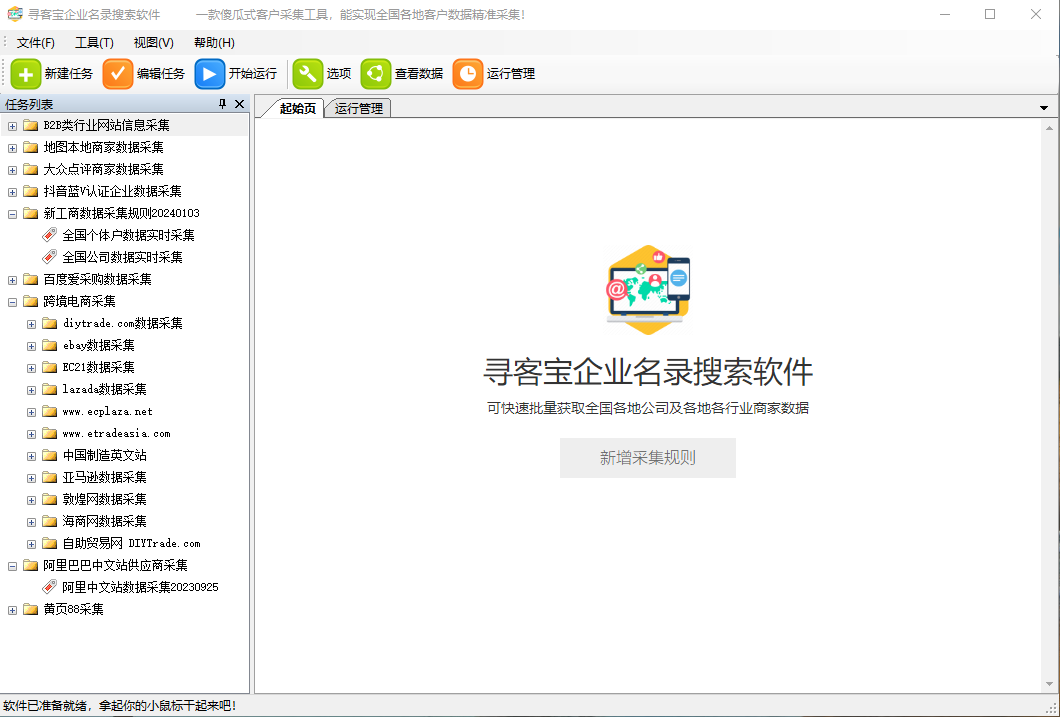1060x717 pixels.
Task: Expand the www.ecplaza.net node
Action: pyautogui.click(x=31, y=412)
